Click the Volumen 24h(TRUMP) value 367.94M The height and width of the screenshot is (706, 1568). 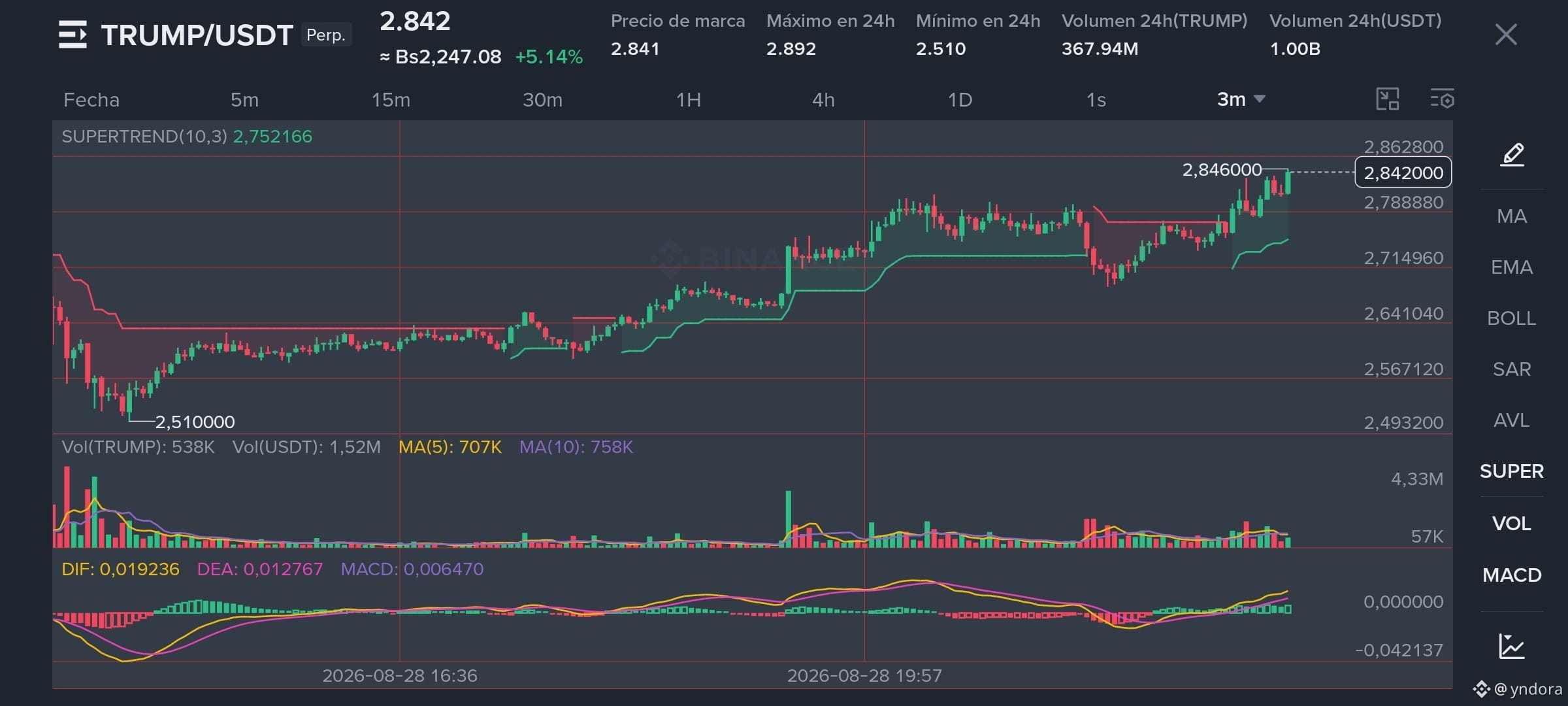pos(1100,49)
